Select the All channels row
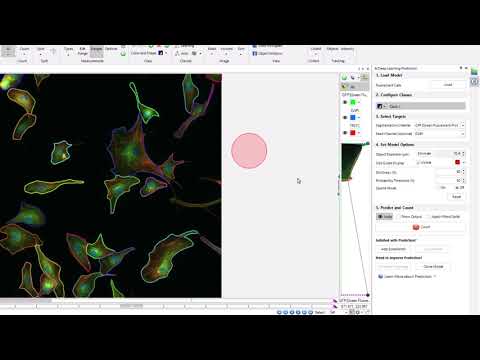Viewport: 480px width, 360px height. 355,87
